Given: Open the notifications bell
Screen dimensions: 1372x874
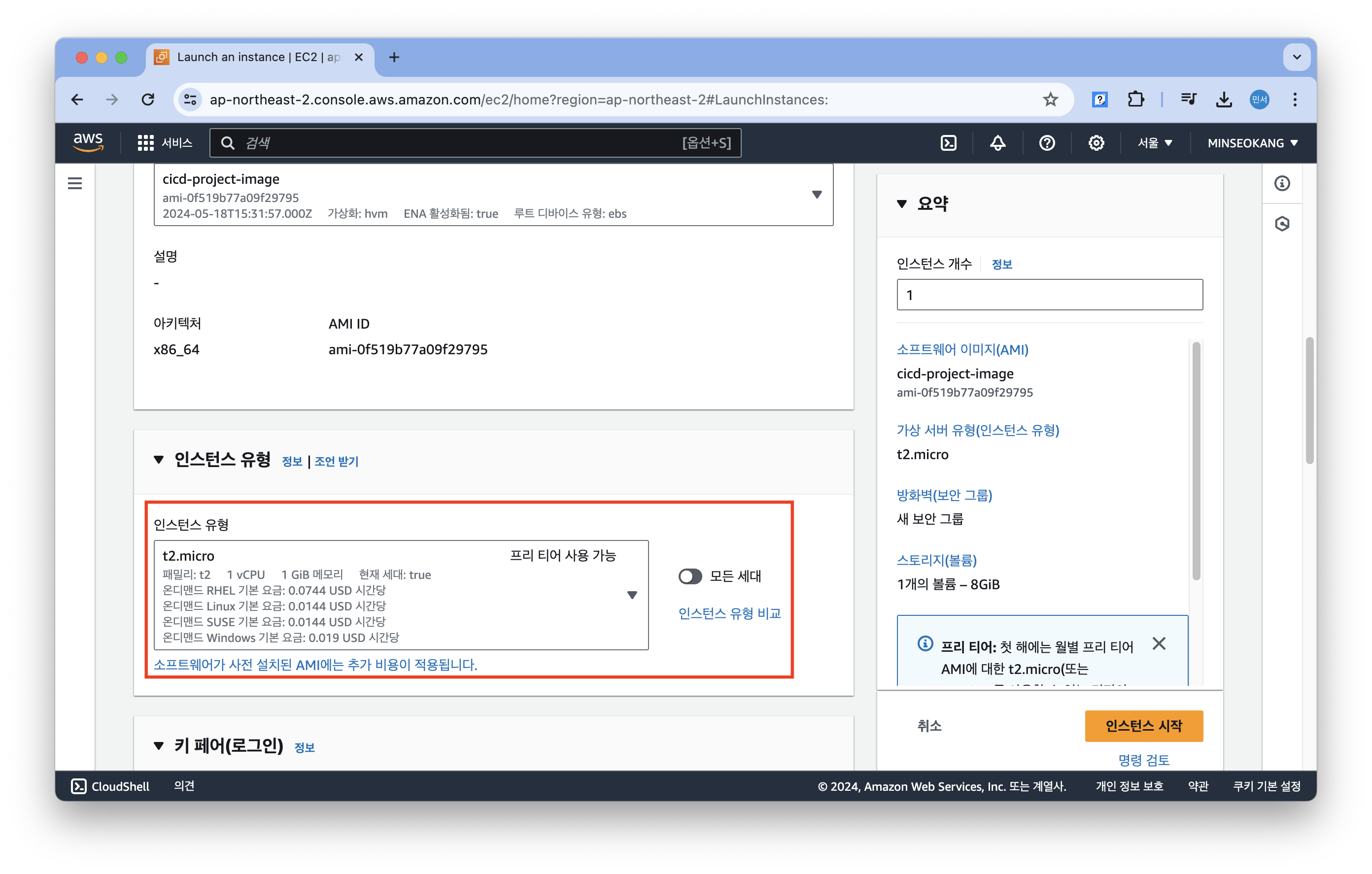Looking at the screenshot, I should coord(997,142).
